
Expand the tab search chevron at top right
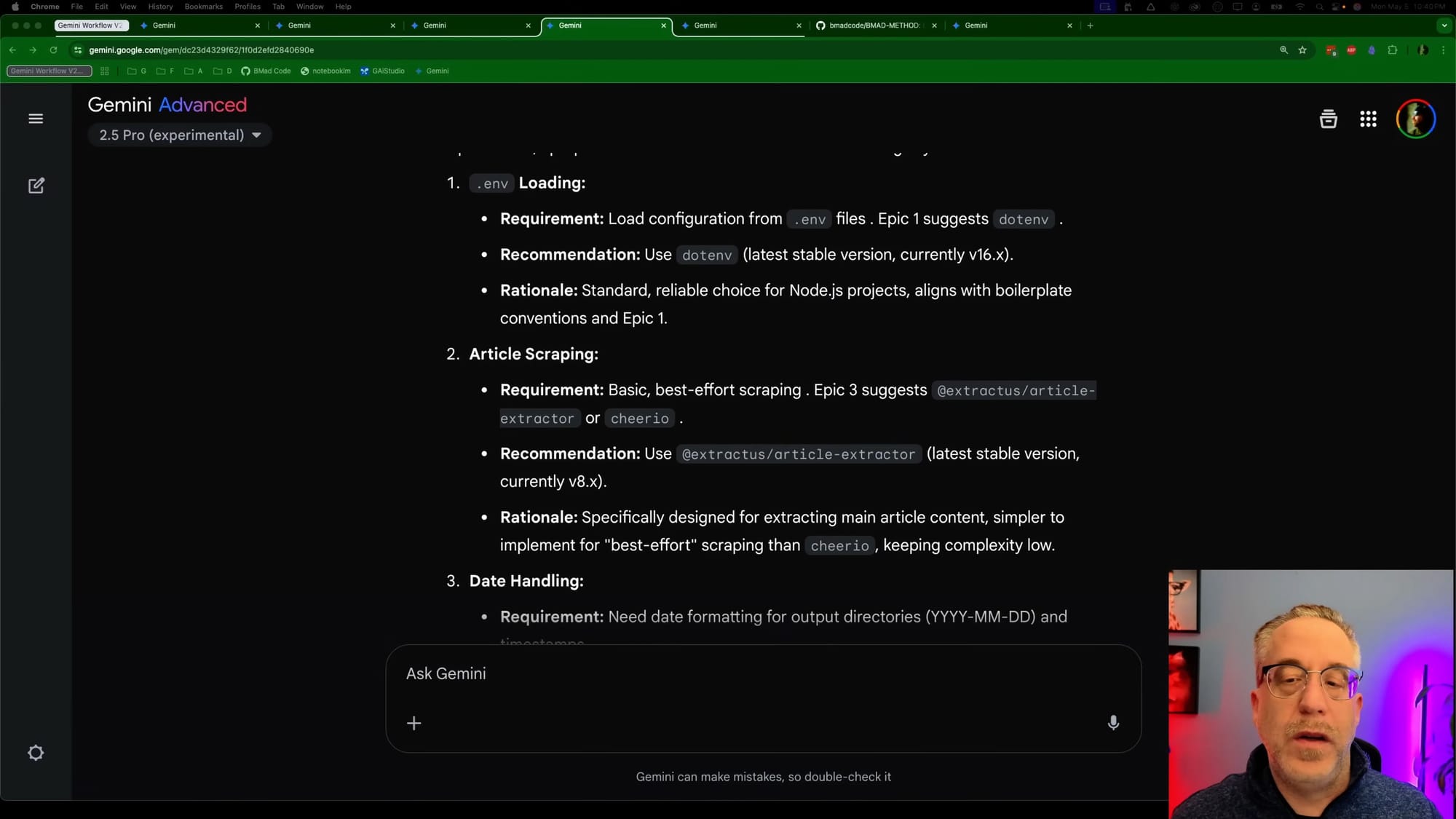coord(1444,25)
